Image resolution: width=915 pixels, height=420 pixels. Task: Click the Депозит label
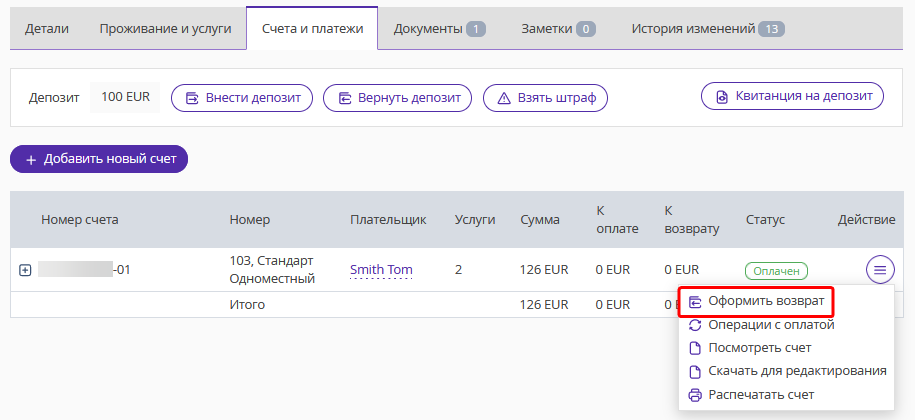(x=54, y=98)
